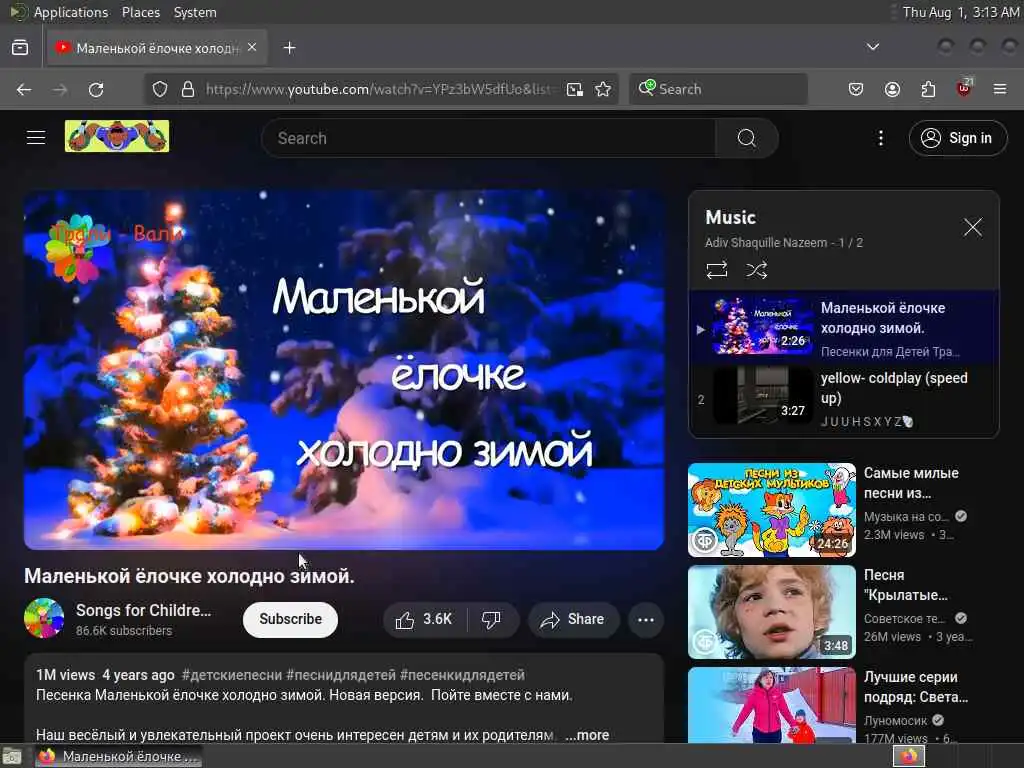Open the extensions puzzle icon
This screenshot has height=768, width=1024.
coord(928,89)
